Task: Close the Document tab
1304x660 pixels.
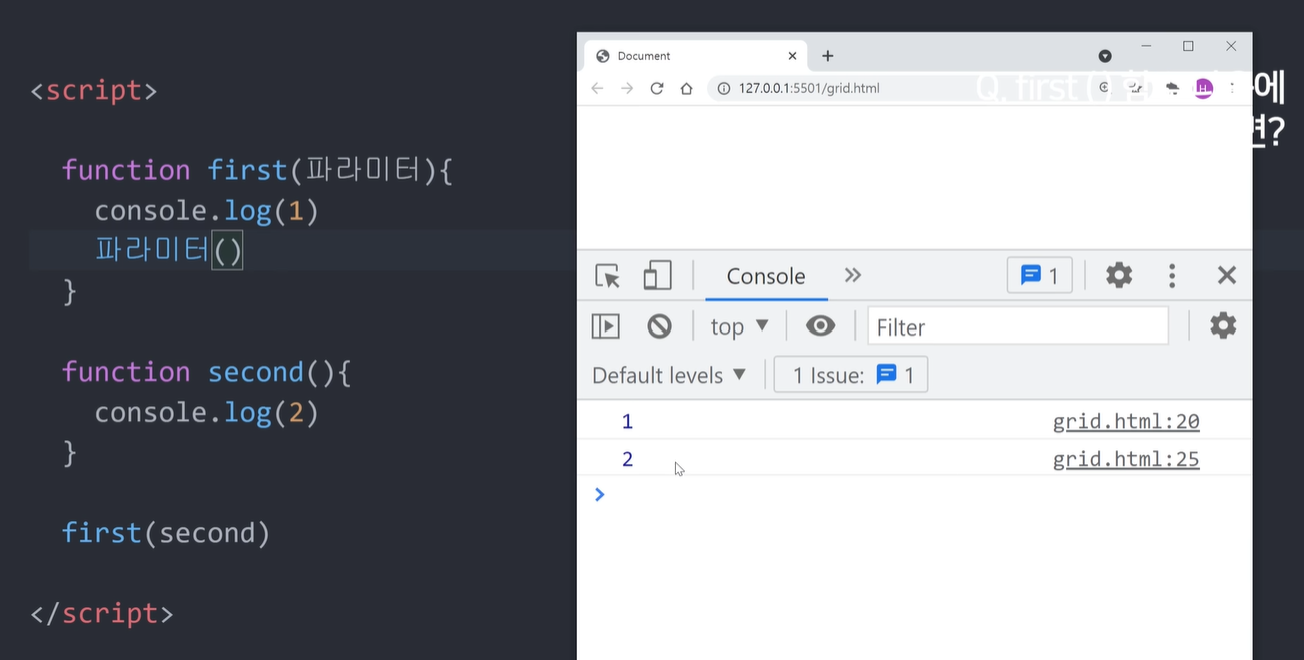Action: point(793,56)
